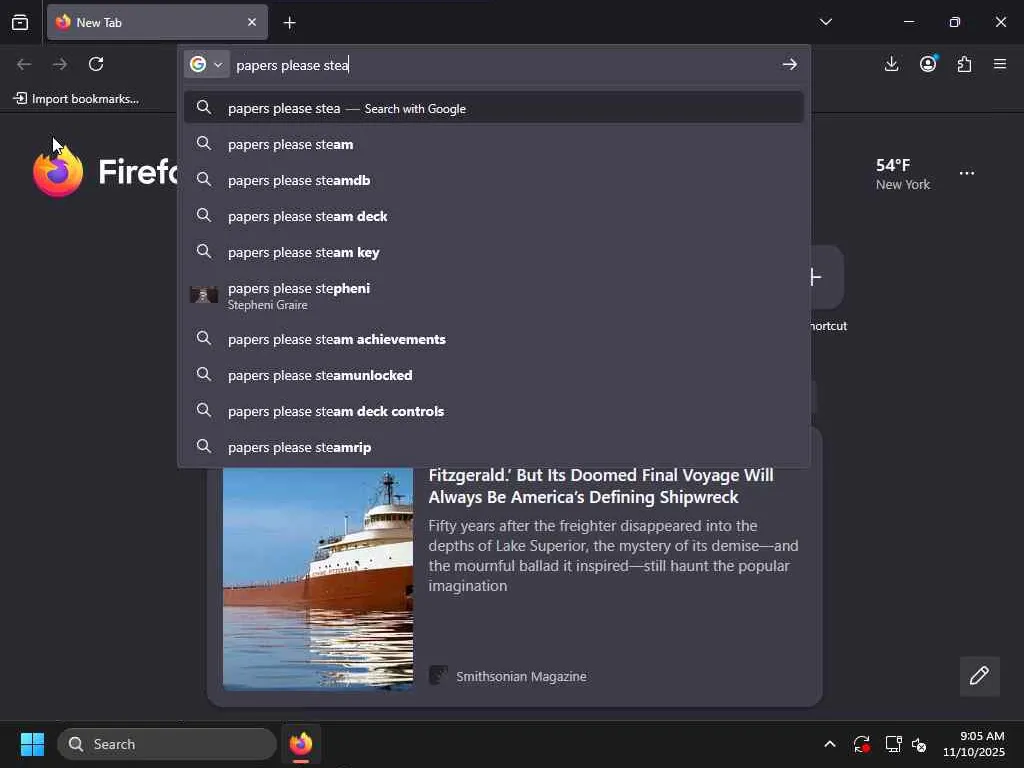This screenshot has width=1024, height=768.
Task: Go back with the back arrow
Action: [x=24, y=64]
